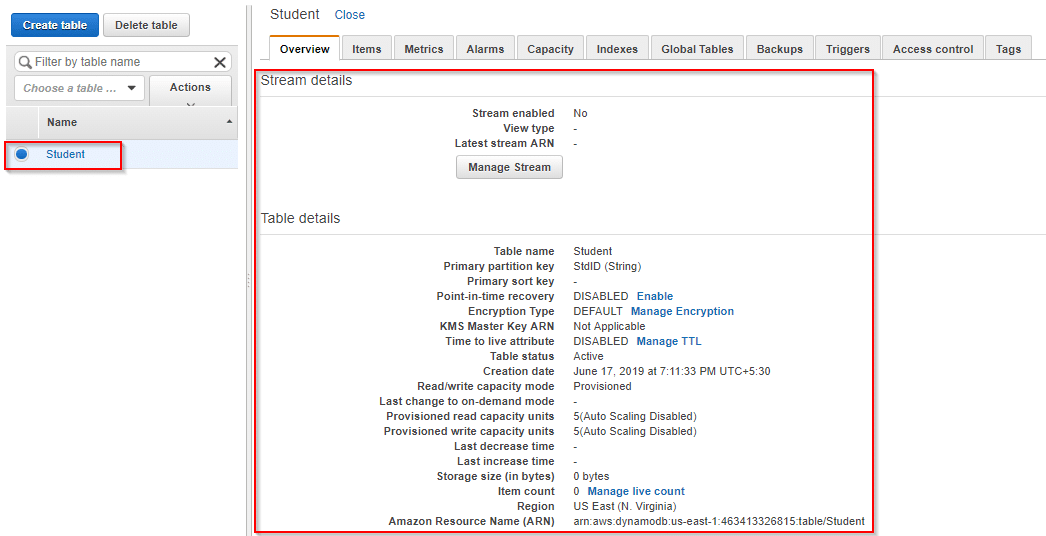Switch to the Items tab
This screenshot has height=536, width=1046.
coord(367,49)
